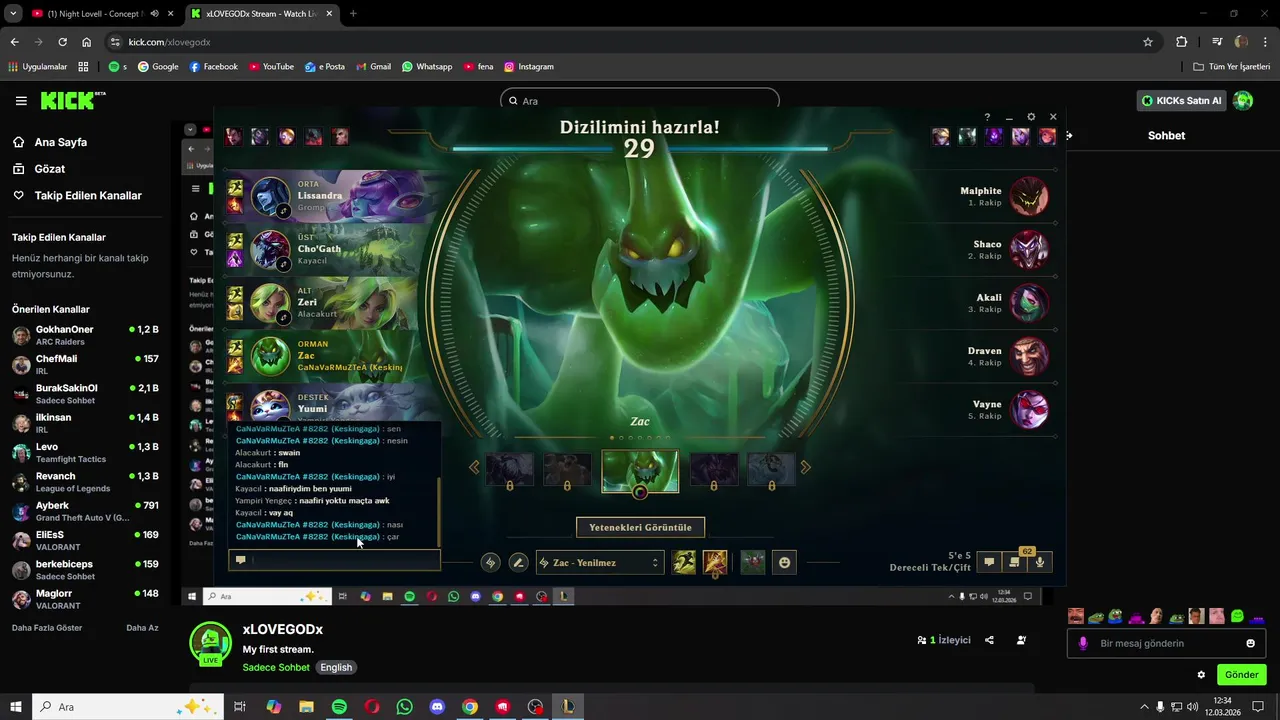Open Maglorr VALORANT channel
1280x720 pixels.
(x=85, y=599)
